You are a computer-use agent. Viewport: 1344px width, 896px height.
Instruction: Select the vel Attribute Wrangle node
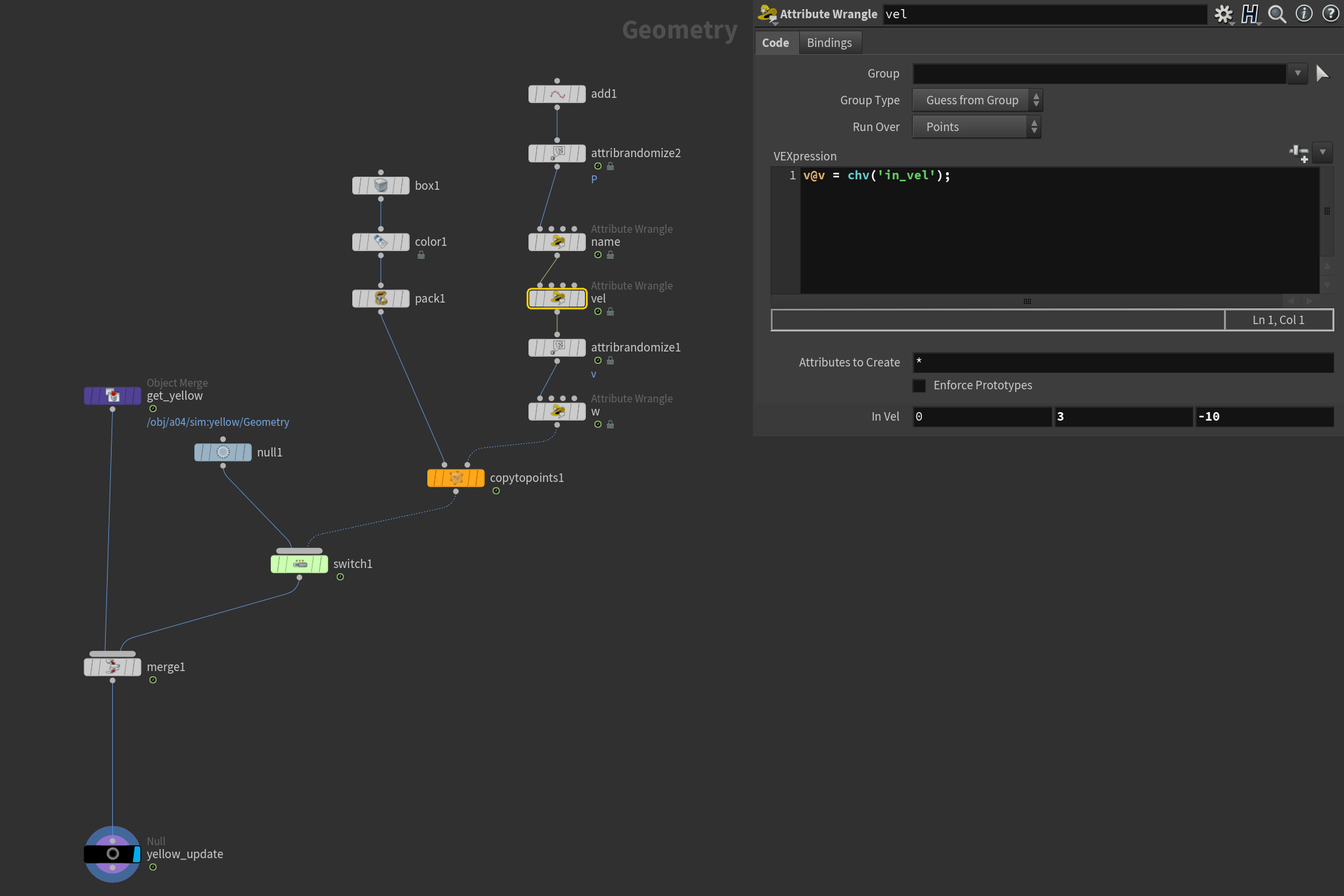tap(557, 299)
